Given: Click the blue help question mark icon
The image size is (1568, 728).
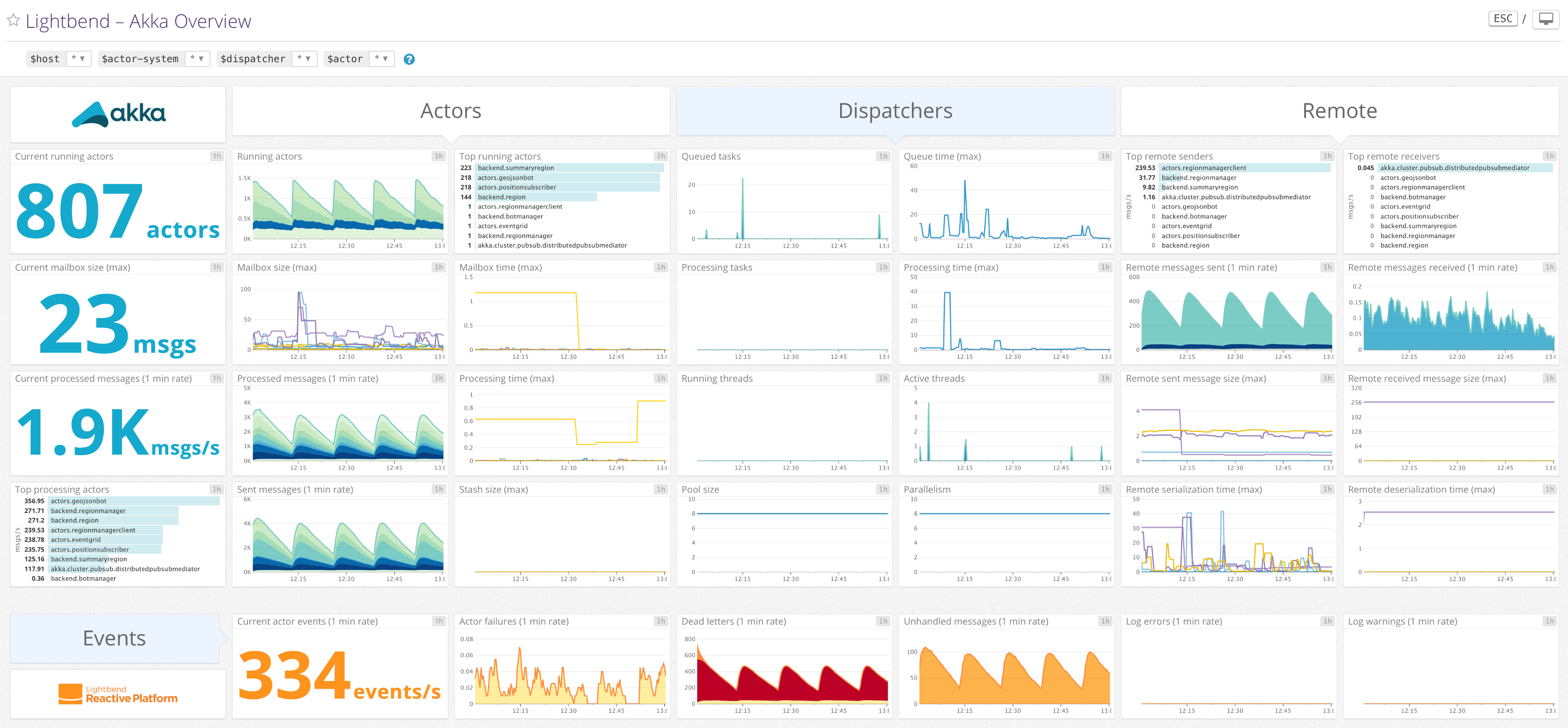Looking at the screenshot, I should coord(409,59).
